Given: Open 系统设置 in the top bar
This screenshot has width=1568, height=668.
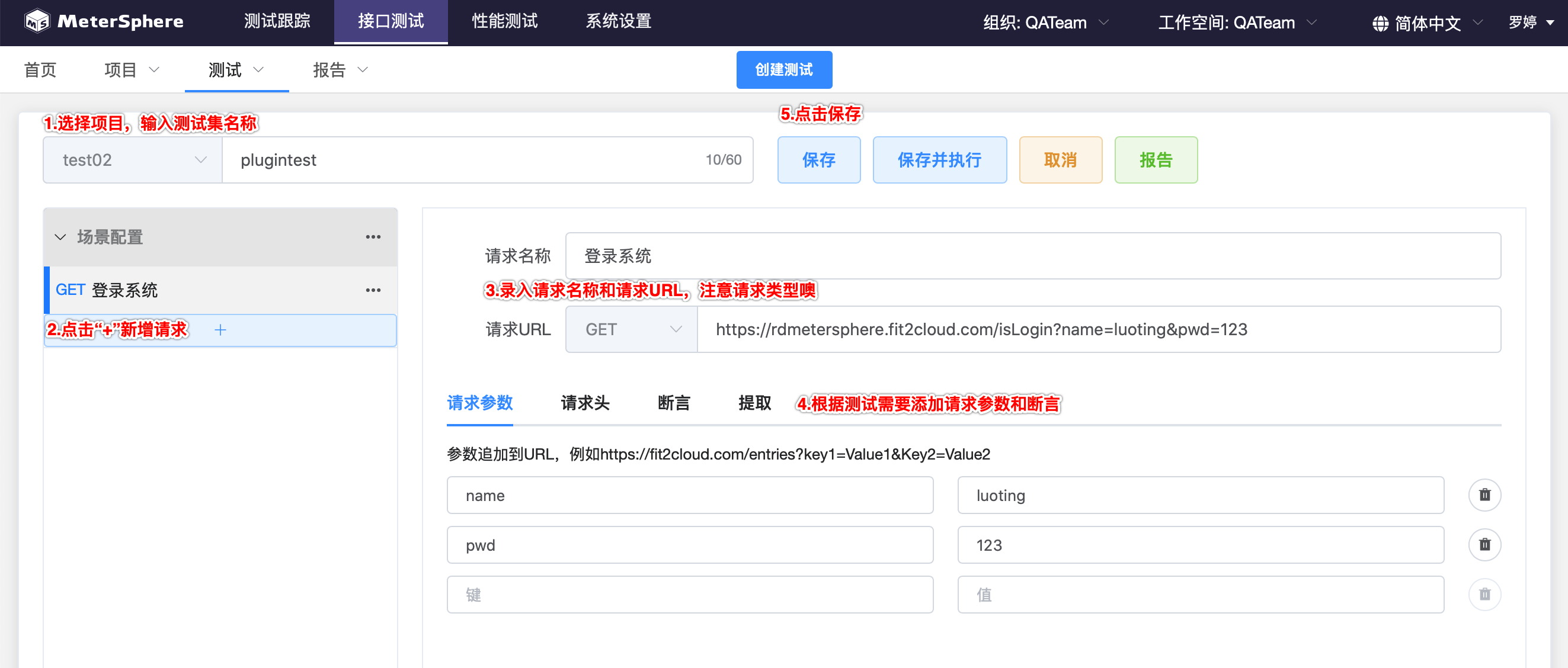Looking at the screenshot, I should (x=619, y=21).
